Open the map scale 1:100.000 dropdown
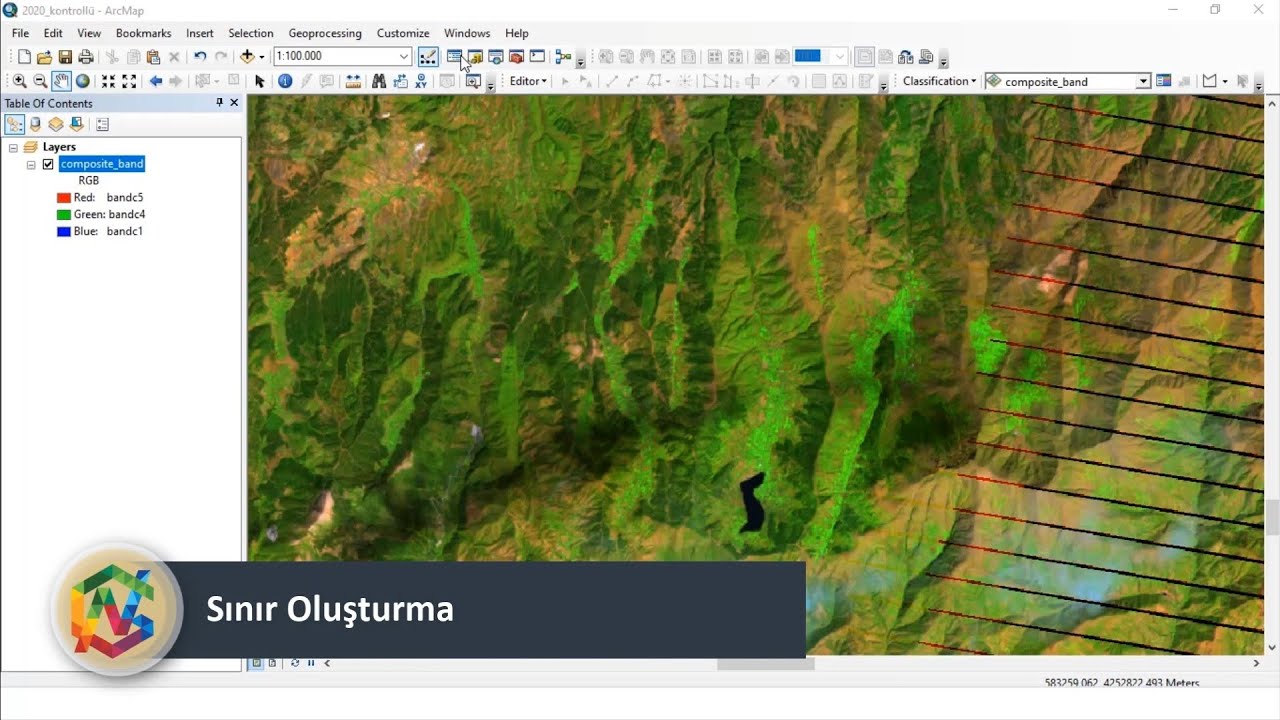The image size is (1280, 720). (x=404, y=57)
